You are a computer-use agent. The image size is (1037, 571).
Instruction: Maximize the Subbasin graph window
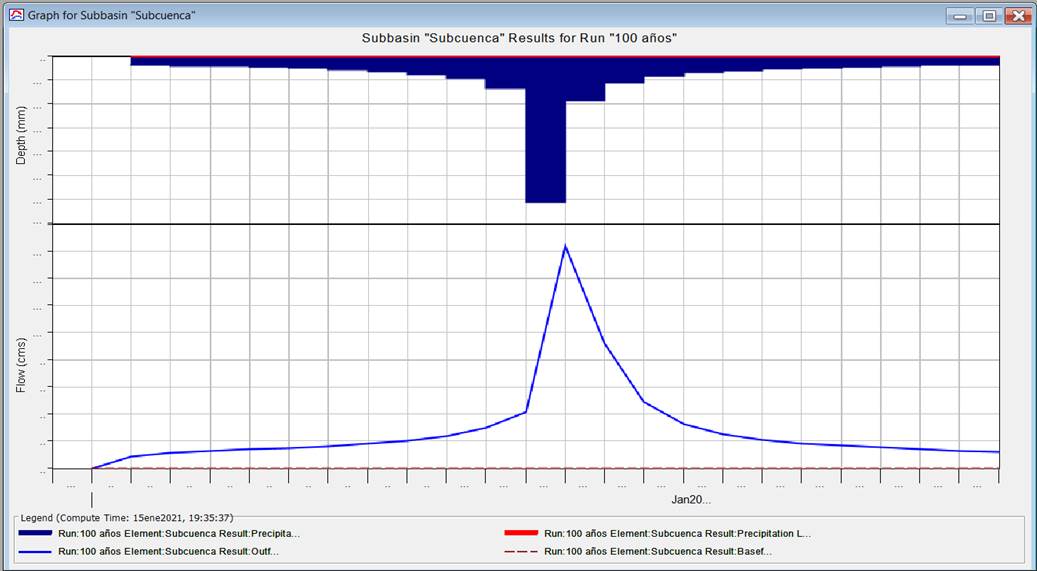[x=989, y=16]
